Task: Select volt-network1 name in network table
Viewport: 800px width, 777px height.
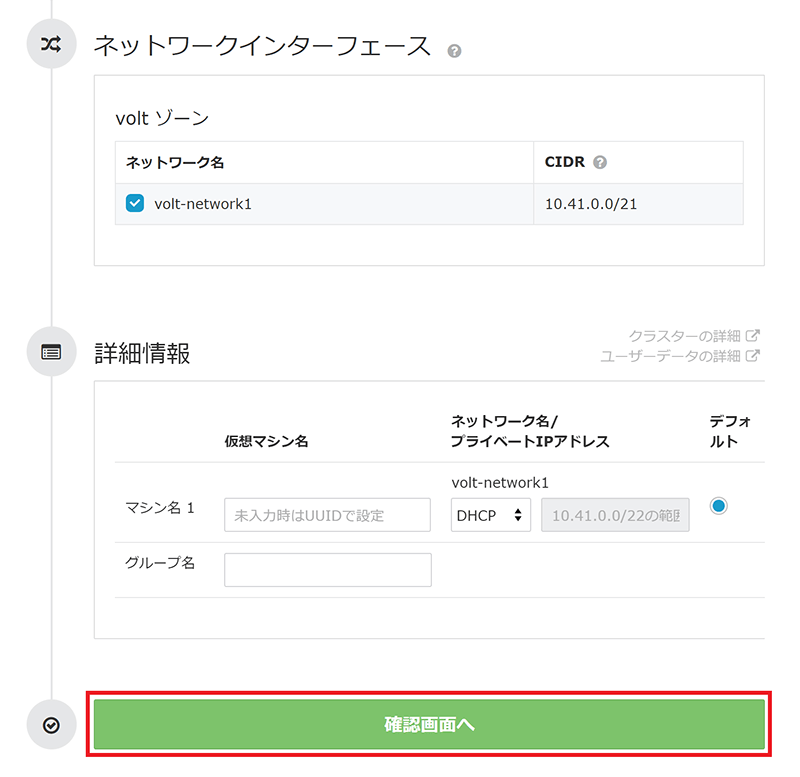Action: [203, 204]
